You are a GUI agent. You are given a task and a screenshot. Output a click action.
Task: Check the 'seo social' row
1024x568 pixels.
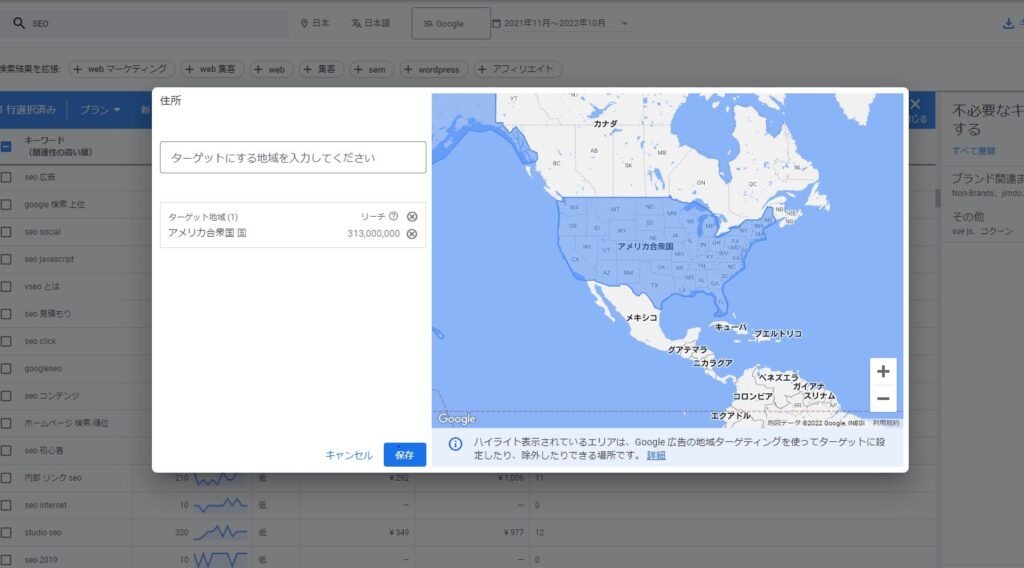point(6,232)
